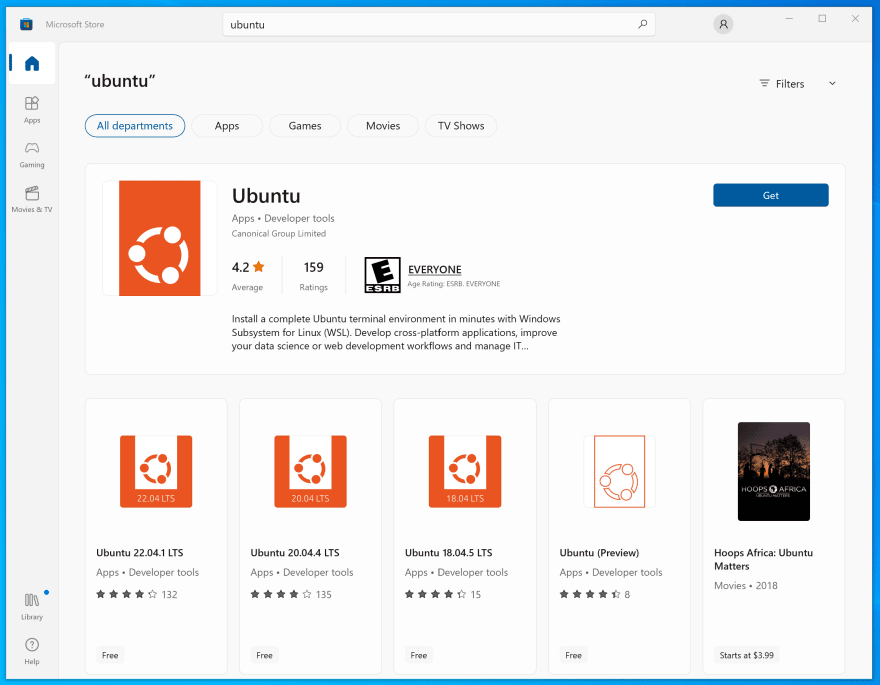Open the user account profile icon
The width and height of the screenshot is (880, 685).
[723, 24]
